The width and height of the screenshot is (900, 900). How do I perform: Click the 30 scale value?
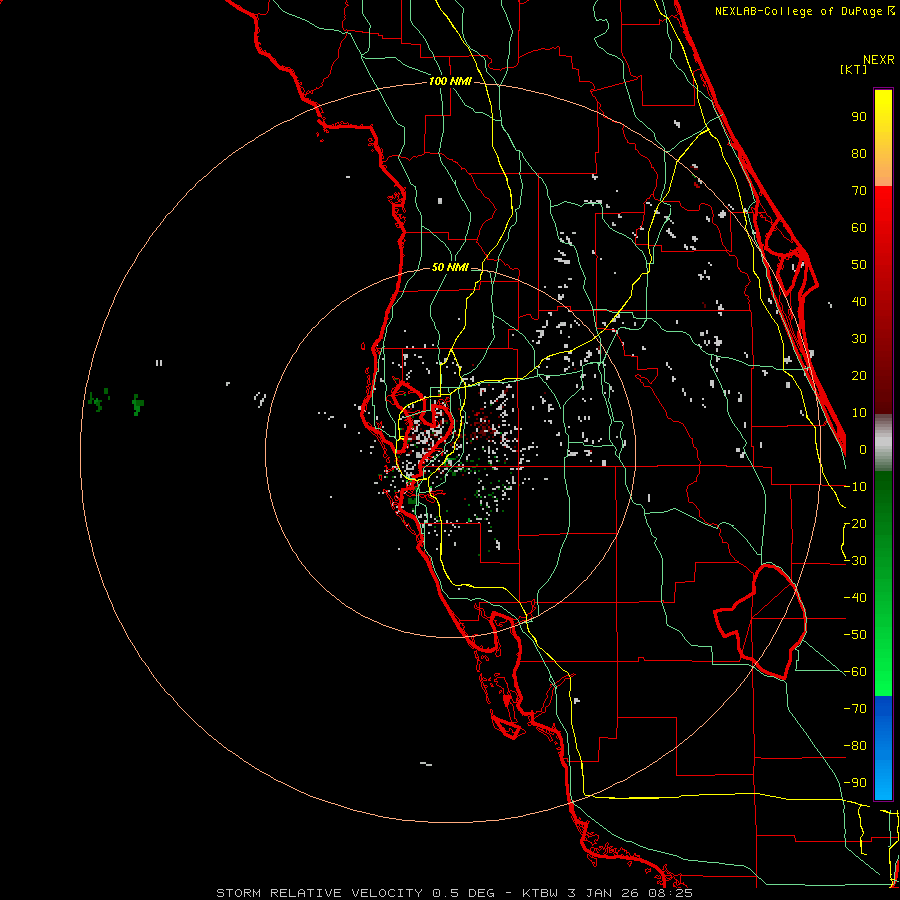click(x=859, y=339)
